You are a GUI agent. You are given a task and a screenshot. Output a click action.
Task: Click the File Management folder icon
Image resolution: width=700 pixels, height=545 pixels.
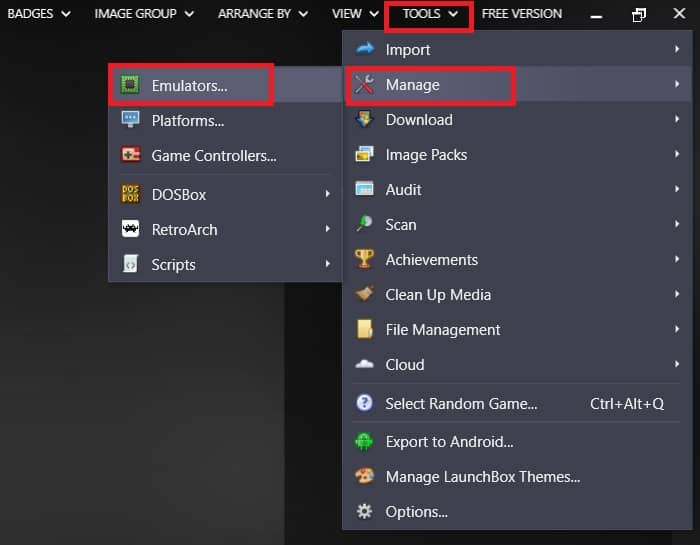click(365, 329)
